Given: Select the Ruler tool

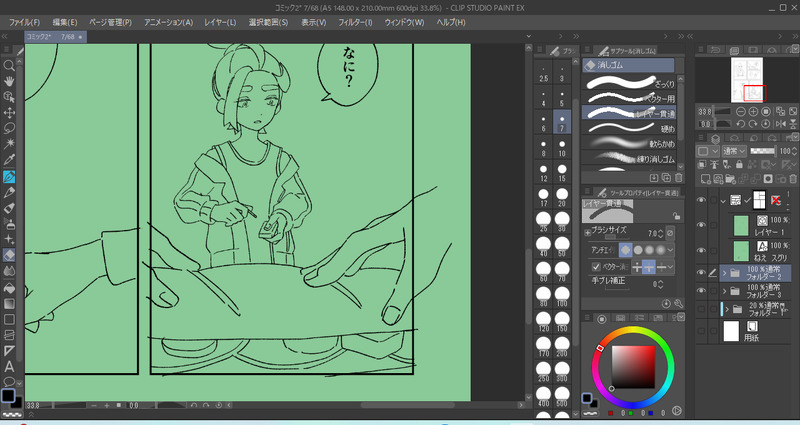Looking at the screenshot, I should (x=9, y=351).
